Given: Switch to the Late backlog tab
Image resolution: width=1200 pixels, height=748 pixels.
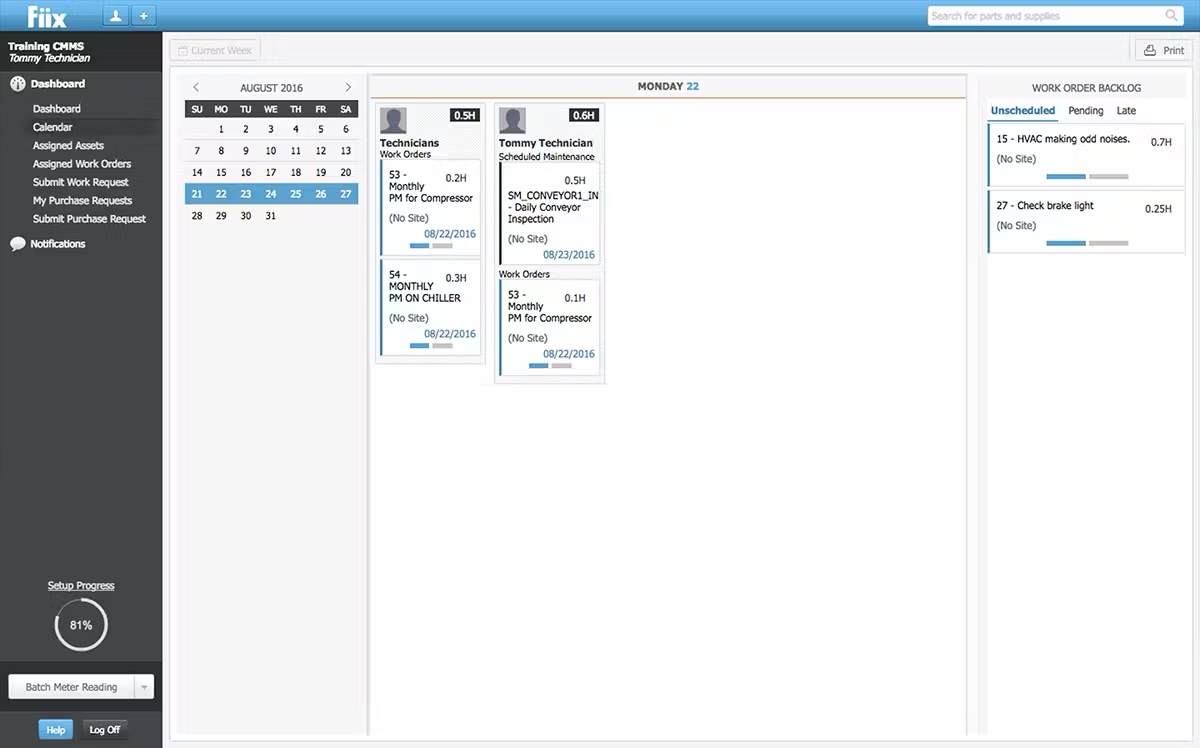Looking at the screenshot, I should pos(1125,110).
